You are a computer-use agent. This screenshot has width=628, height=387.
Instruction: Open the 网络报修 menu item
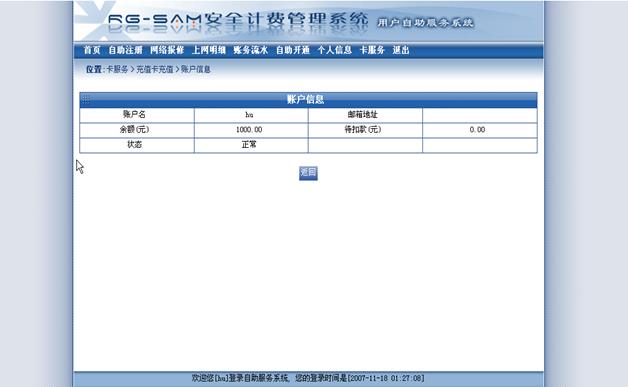coord(167,50)
